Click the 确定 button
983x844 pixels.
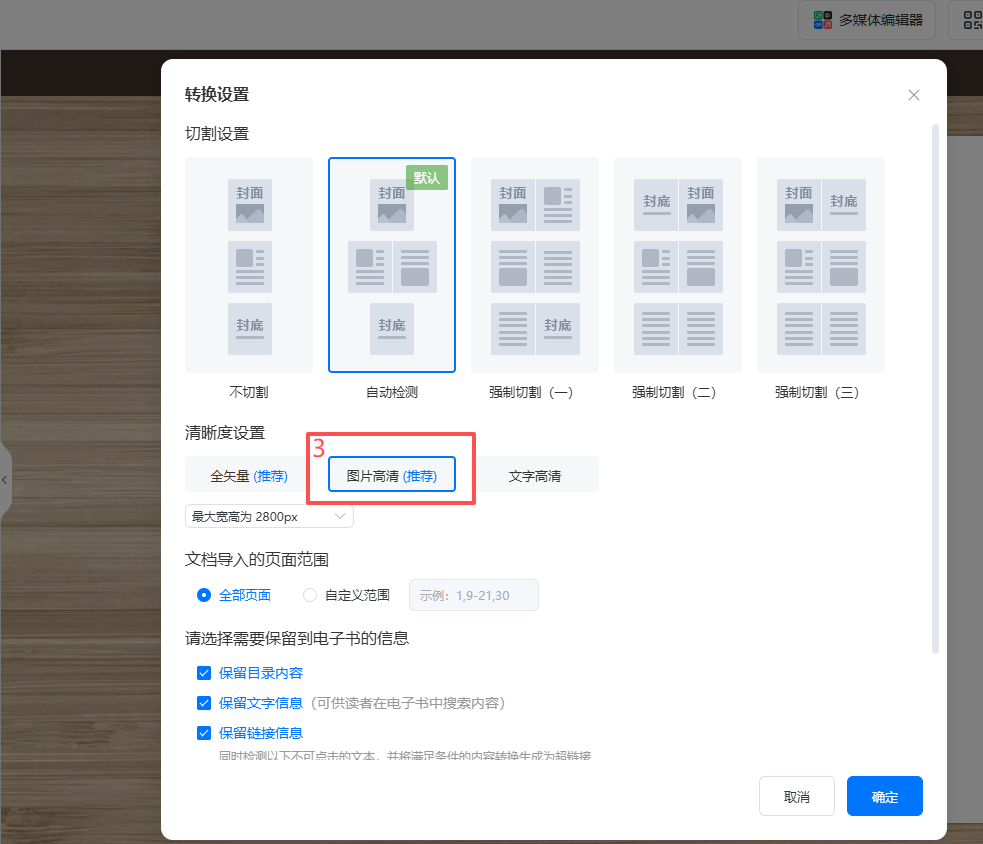tap(884, 797)
